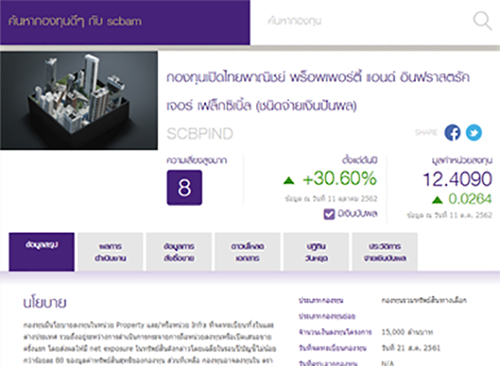Viewport: 500px width, 366px height.
Task: Open the document download tab
Action: click(x=247, y=252)
